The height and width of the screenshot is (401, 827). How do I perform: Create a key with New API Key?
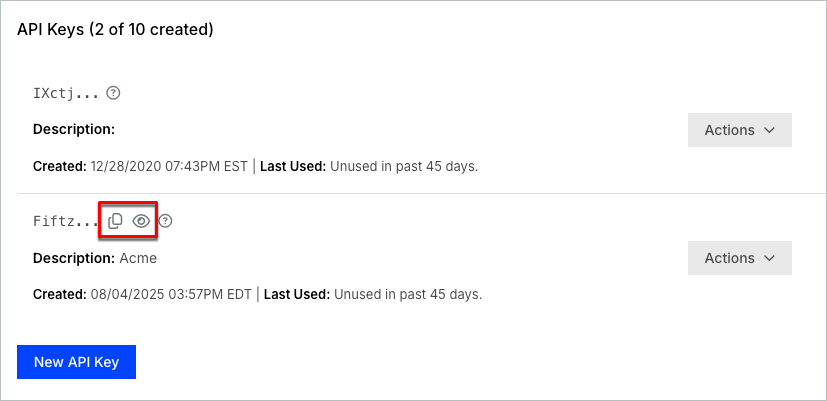tap(76, 362)
